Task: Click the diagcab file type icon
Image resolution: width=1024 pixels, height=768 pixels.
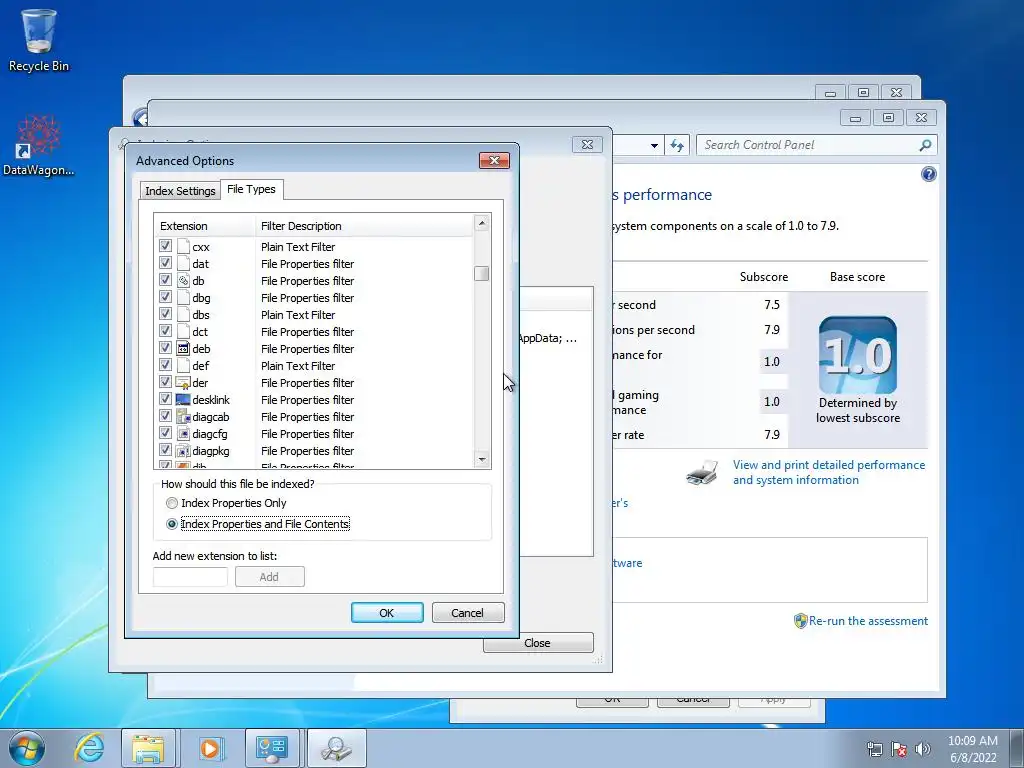Action: coord(184,417)
